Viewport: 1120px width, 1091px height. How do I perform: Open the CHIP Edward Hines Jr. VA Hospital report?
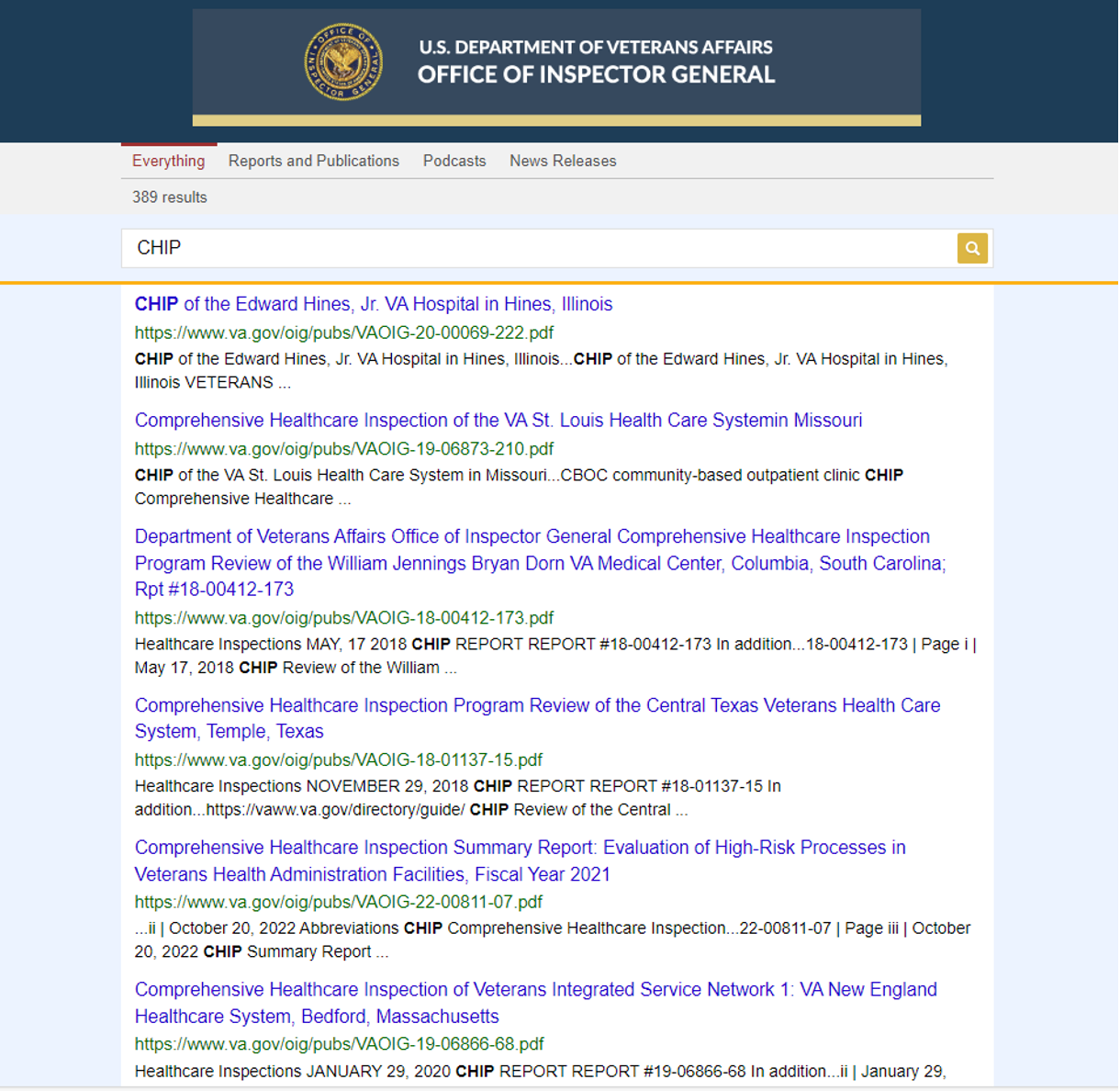(373, 304)
